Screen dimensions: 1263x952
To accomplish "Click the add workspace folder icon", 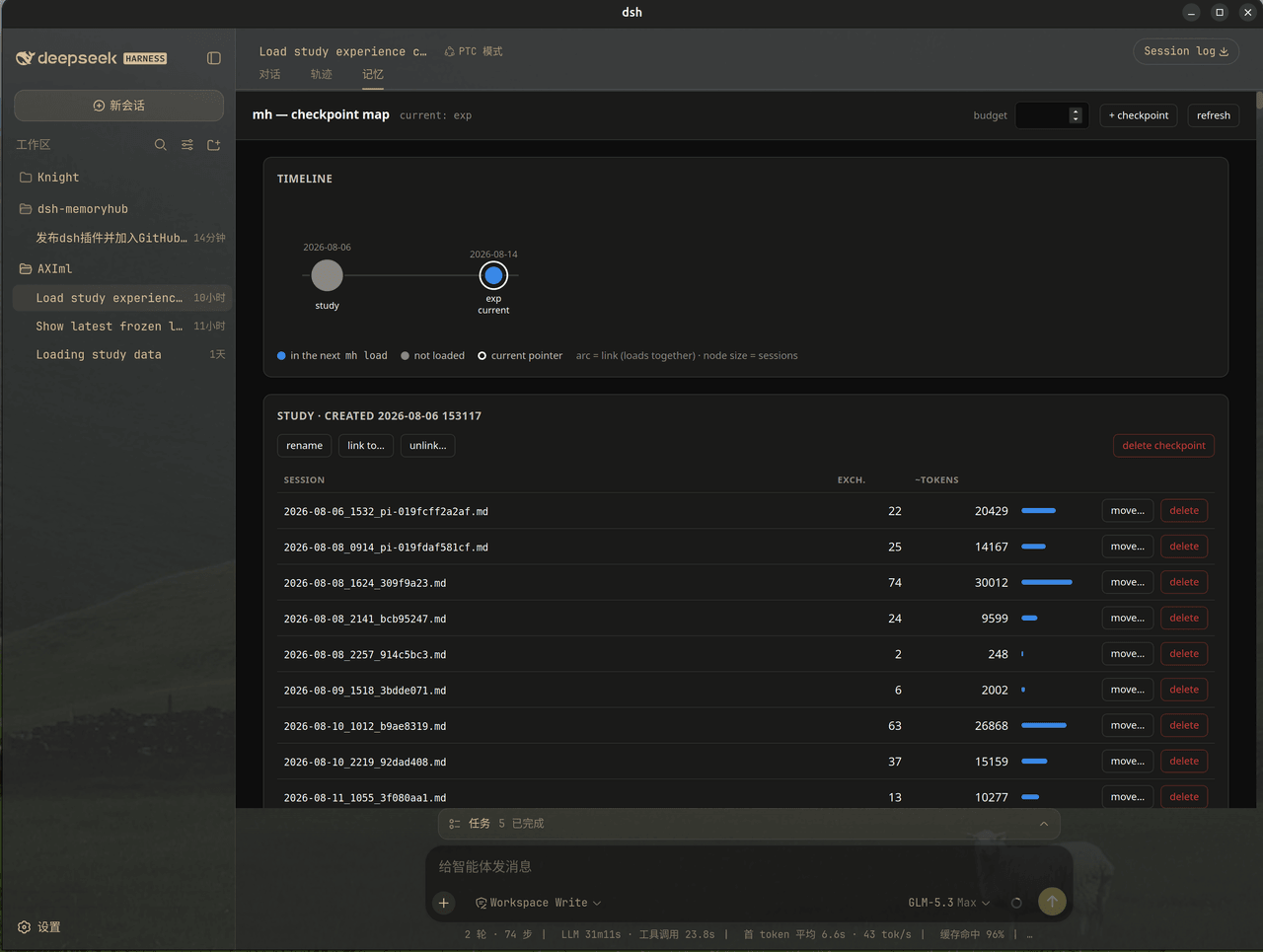I will pos(213,145).
